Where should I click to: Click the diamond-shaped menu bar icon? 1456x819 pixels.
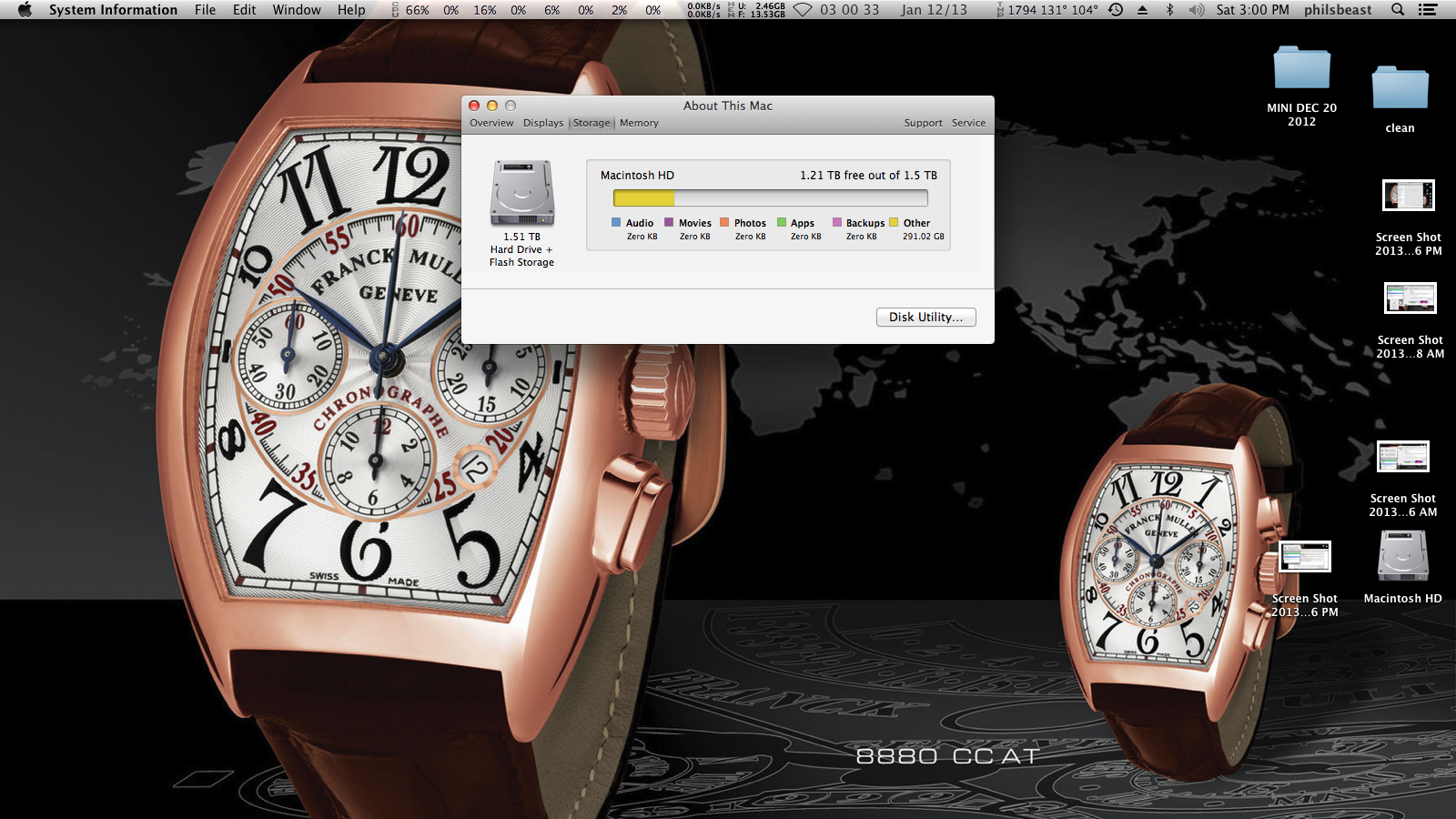point(803,10)
